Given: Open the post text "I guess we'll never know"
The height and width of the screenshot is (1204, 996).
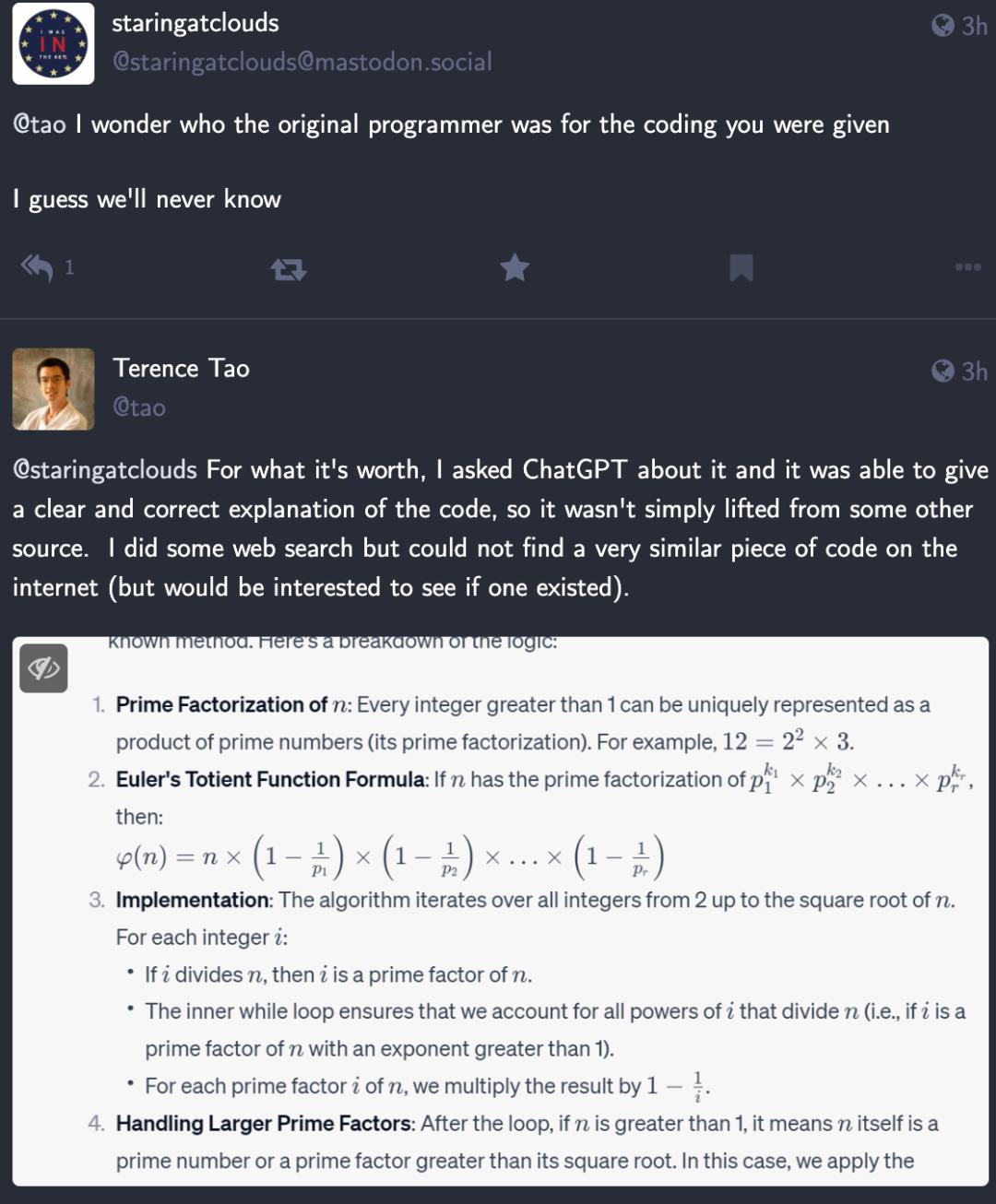Looking at the screenshot, I should (148, 199).
